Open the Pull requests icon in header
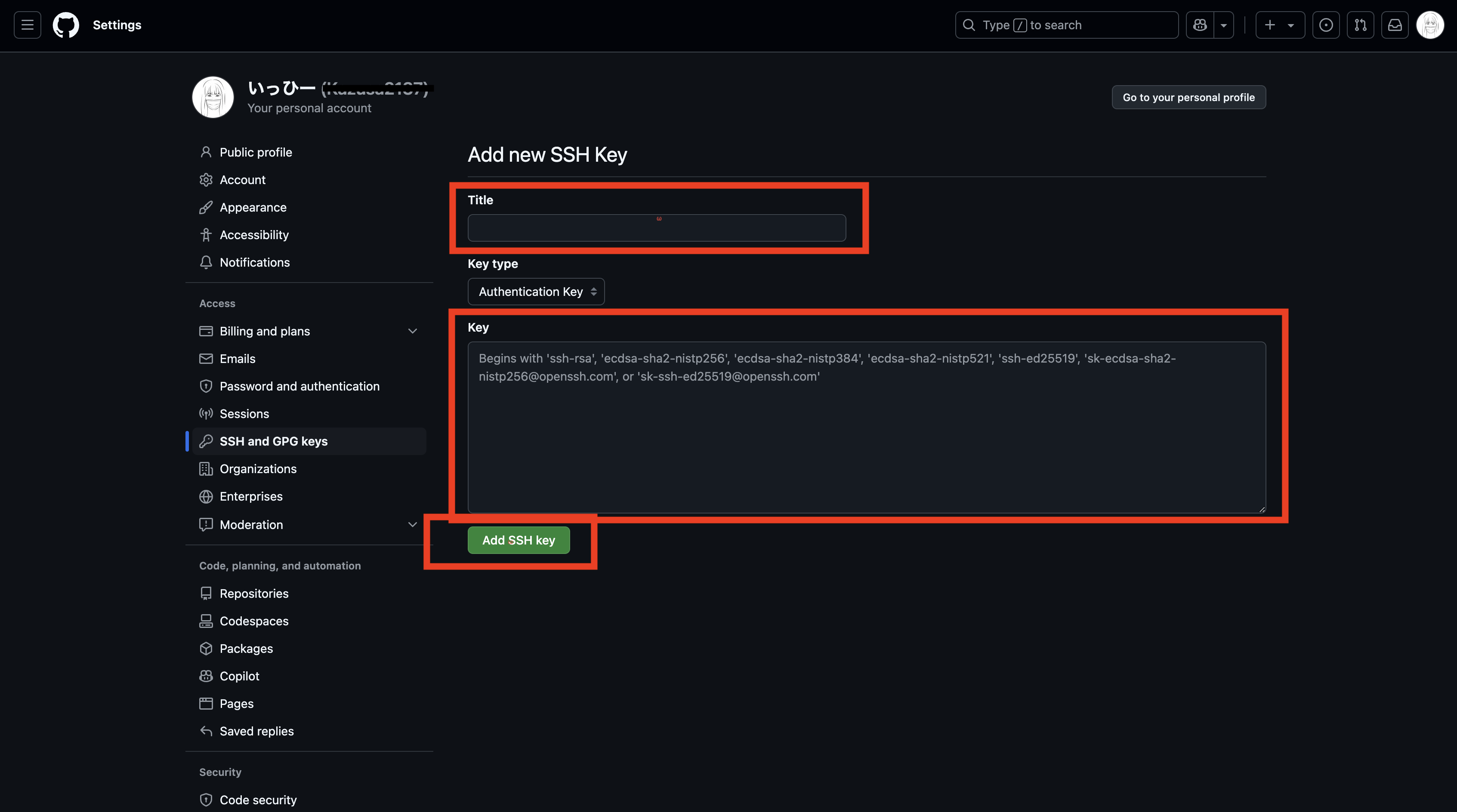Image resolution: width=1457 pixels, height=812 pixels. 1360,25
